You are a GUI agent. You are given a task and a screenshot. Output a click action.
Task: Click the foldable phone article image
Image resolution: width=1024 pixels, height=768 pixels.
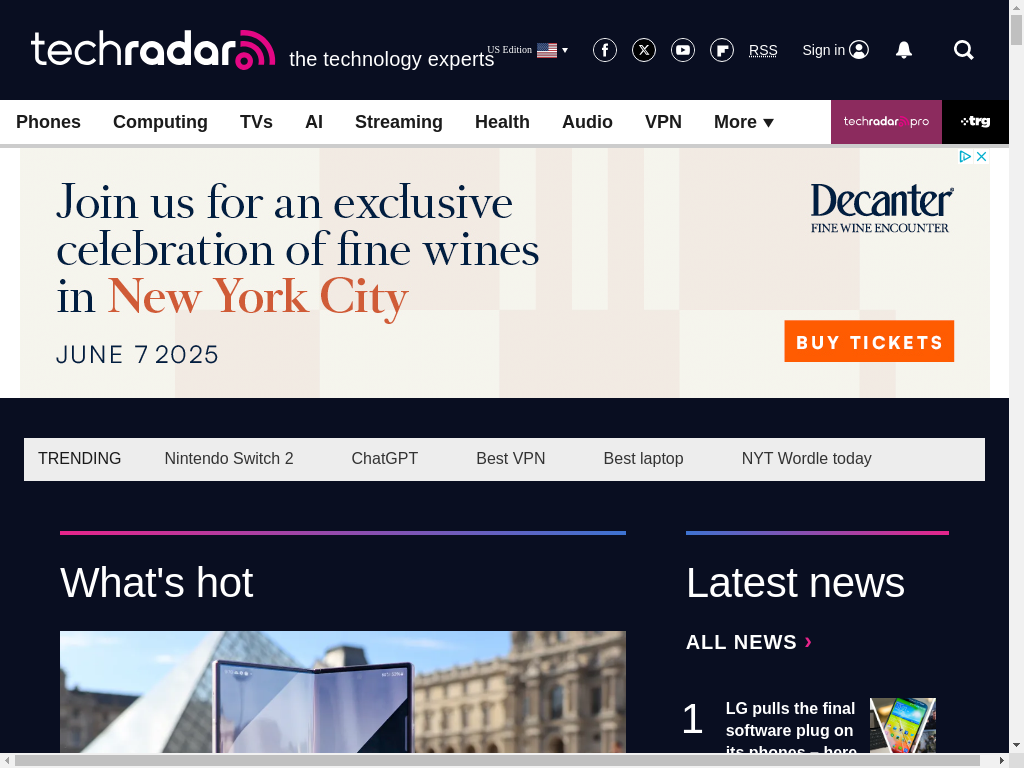(343, 692)
